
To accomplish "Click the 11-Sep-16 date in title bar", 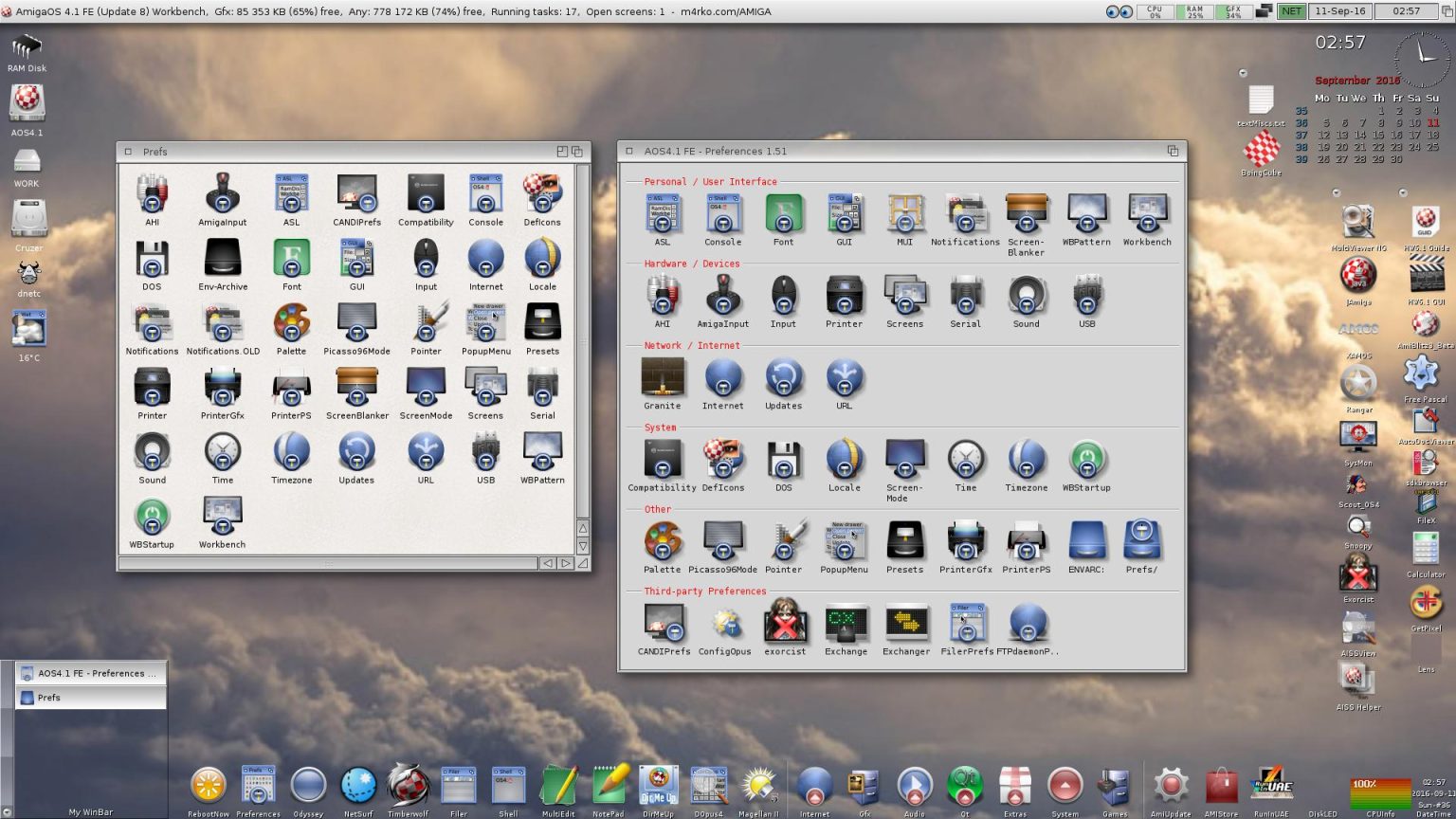I will click(x=1339, y=11).
